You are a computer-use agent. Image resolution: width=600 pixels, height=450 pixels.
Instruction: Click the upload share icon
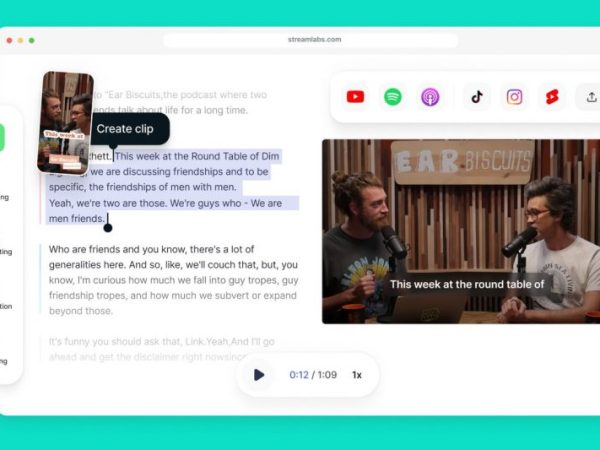[590, 97]
